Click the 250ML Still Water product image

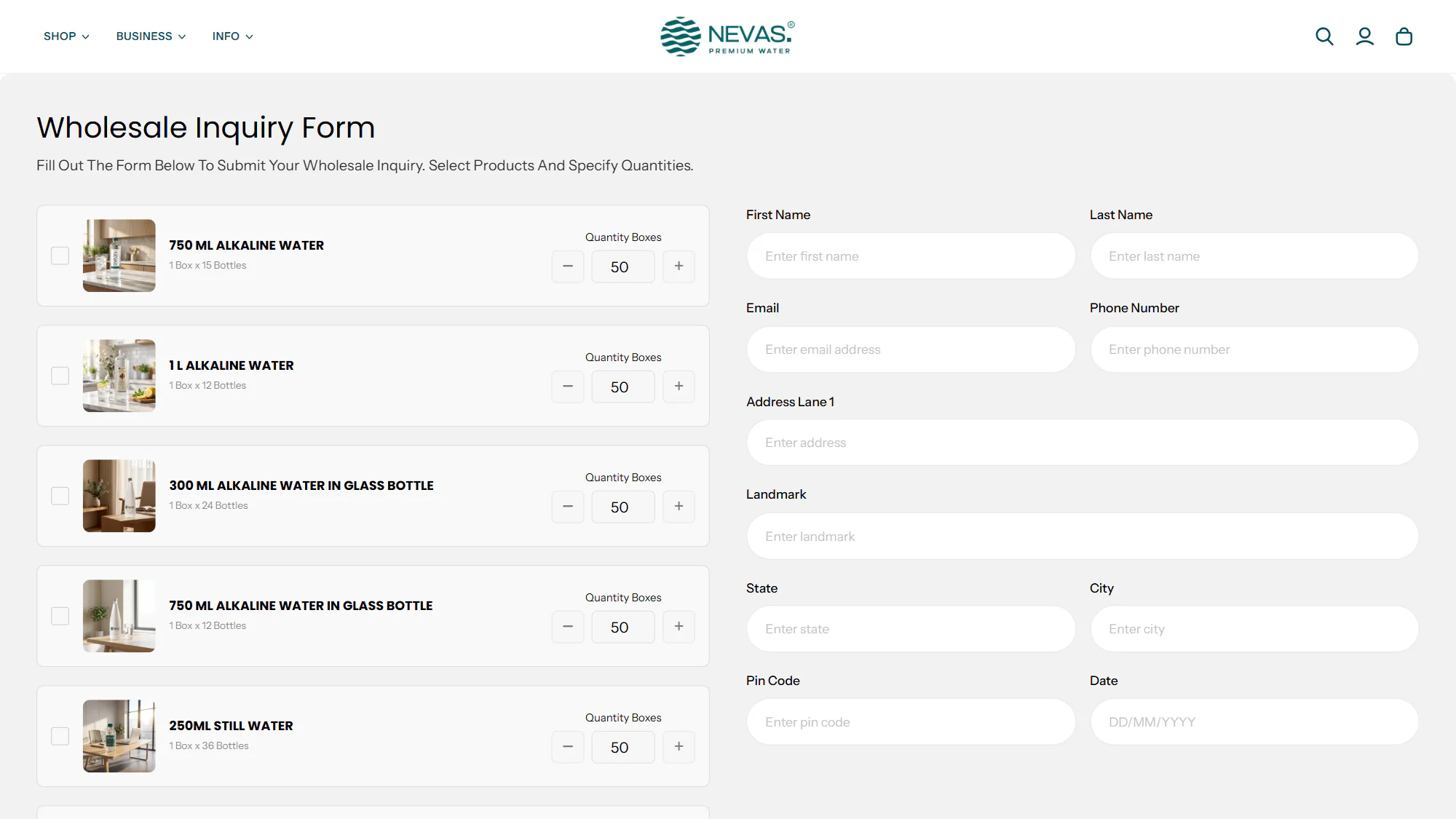coord(119,736)
